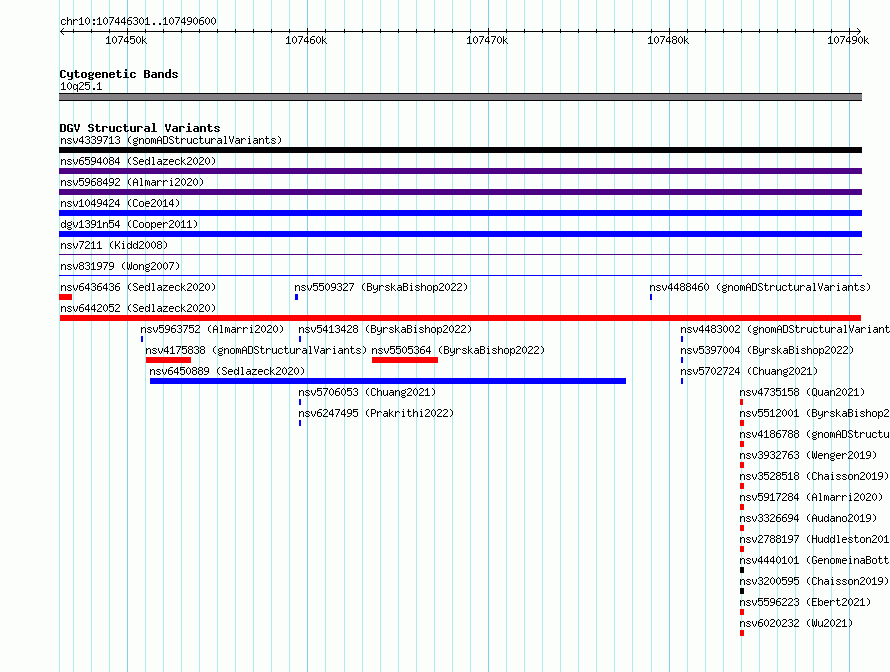Click the nsv5917284 (Almarri2020) label

pos(811,497)
